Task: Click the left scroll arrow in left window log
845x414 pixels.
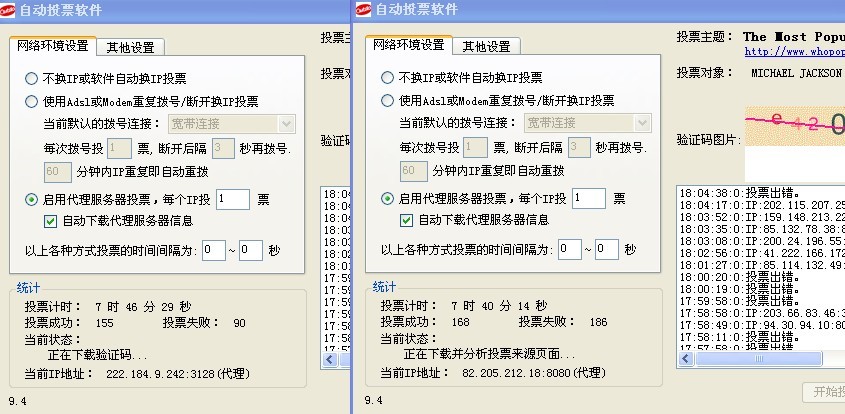Action: pos(330,360)
